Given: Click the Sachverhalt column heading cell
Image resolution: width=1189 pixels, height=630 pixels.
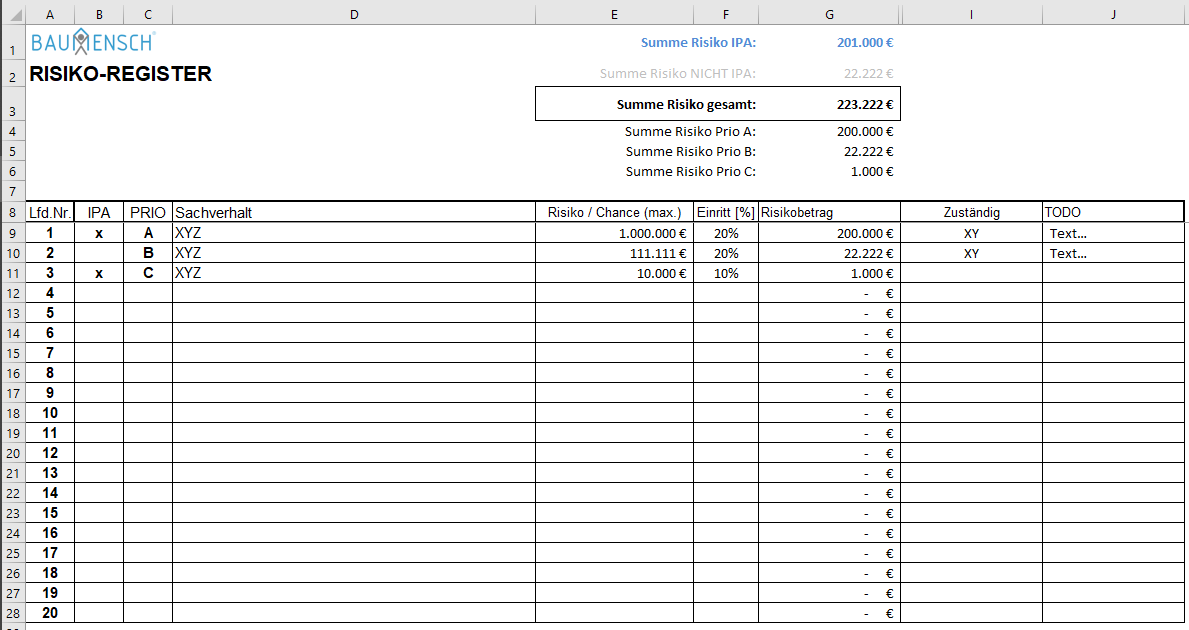Looking at the screenshot, I should [x=354, y=212].
